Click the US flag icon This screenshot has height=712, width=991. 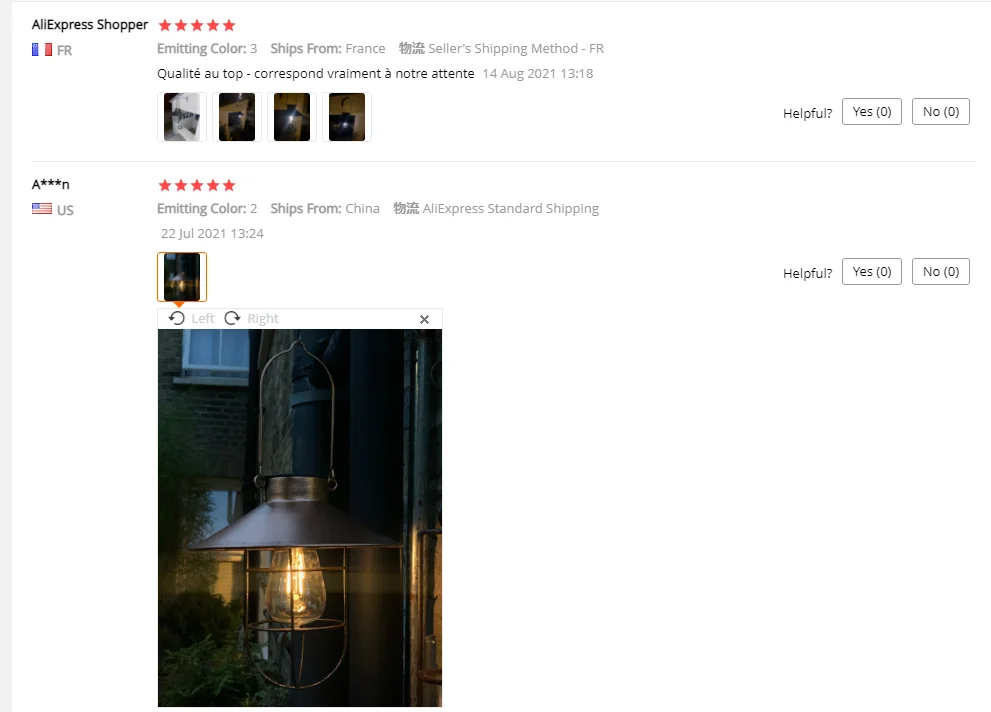(x=42, y=208)
